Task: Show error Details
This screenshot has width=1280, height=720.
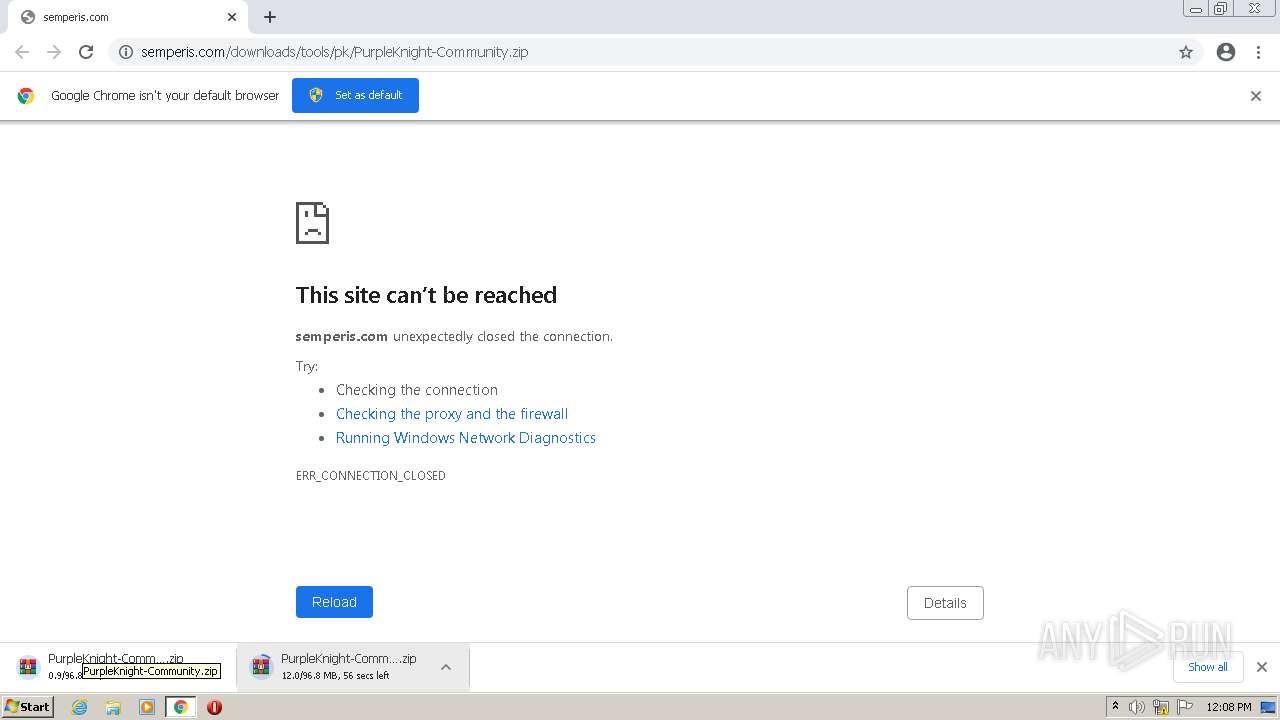Action: coord(945,603)
